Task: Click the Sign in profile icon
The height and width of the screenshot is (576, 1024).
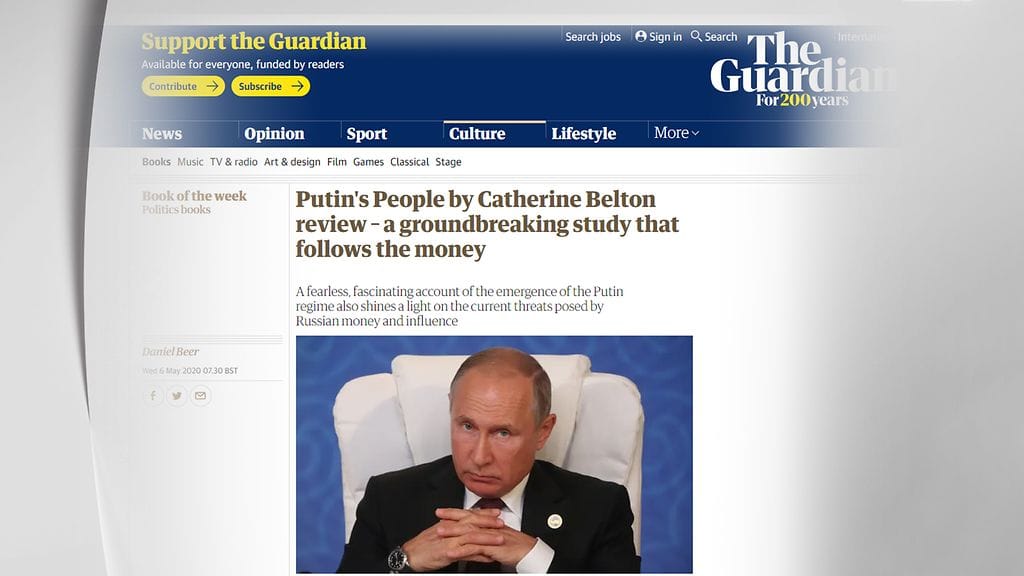Action: coord(641,37)
